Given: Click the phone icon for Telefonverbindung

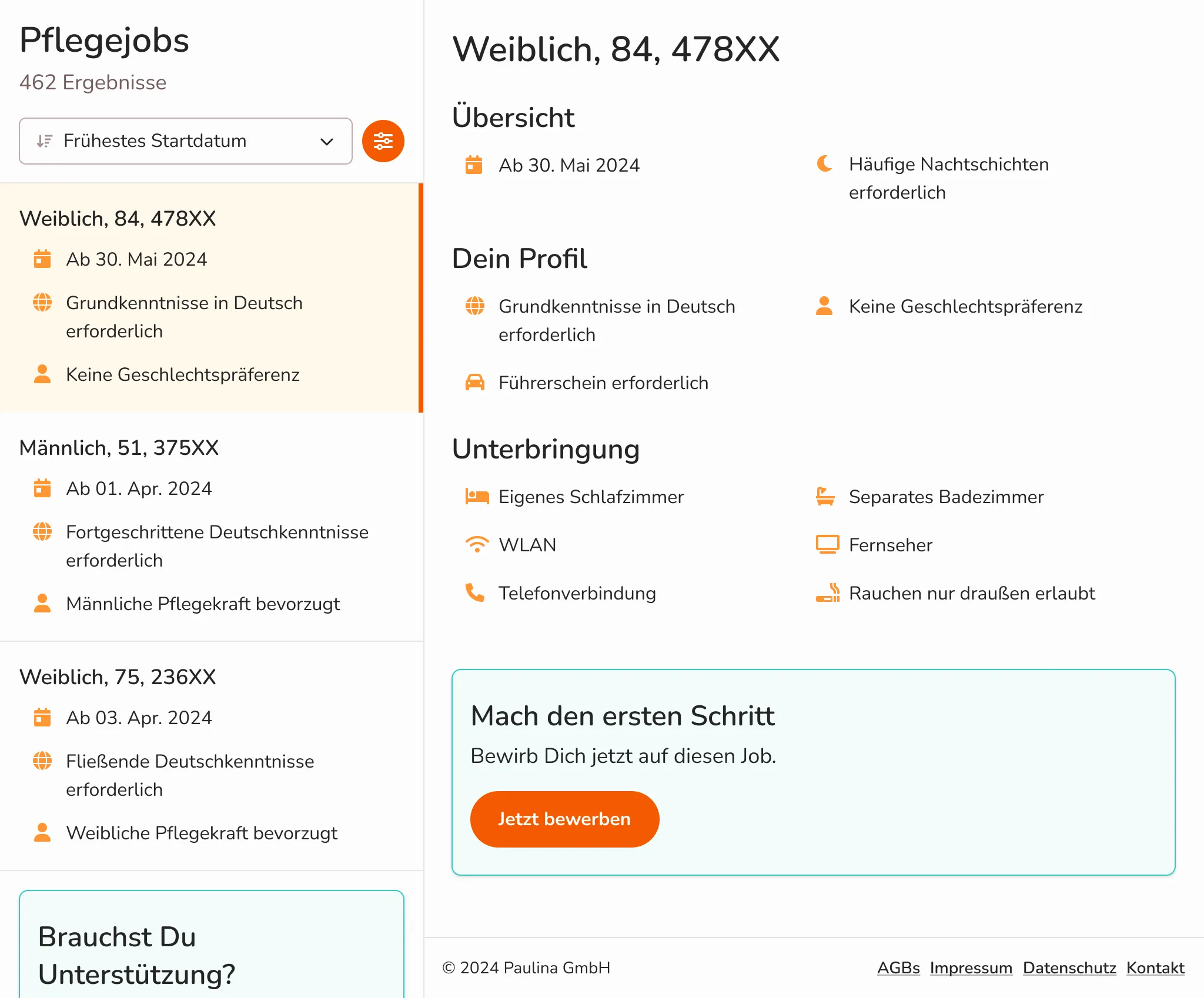Looking at the screenshot, I should (474, 592).
